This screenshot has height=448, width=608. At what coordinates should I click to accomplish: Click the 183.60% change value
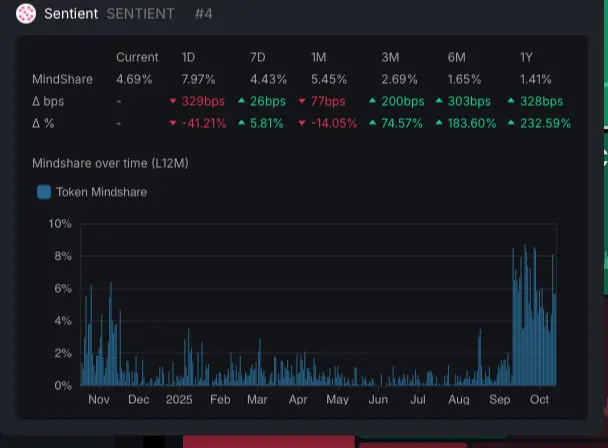(472, 124)
